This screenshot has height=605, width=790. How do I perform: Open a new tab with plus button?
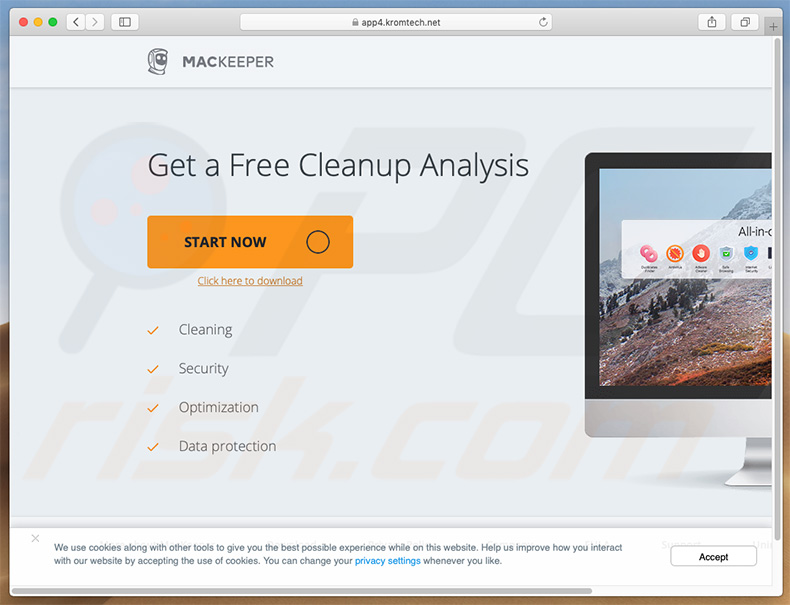point(773,27)
